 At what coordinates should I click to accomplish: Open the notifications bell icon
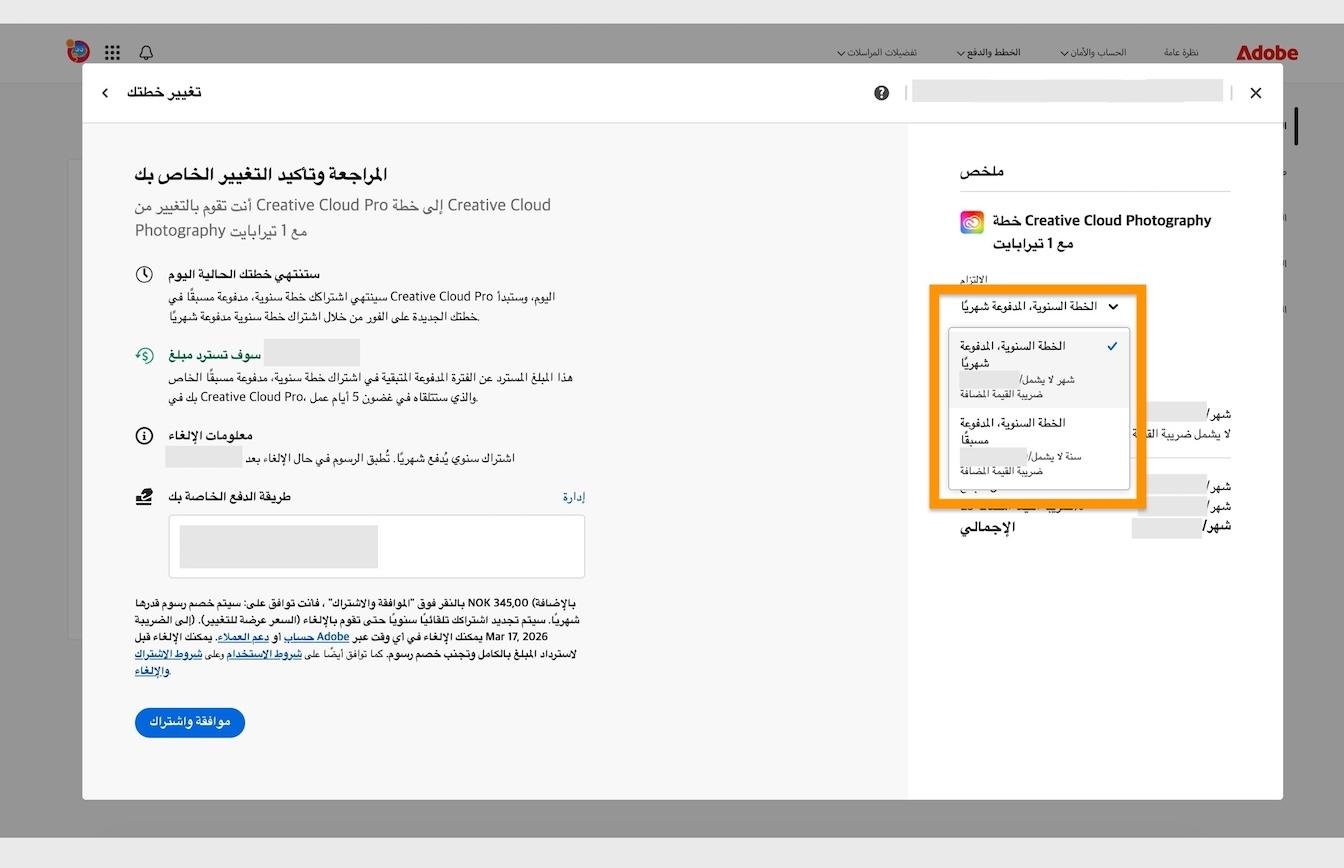[146, 52]
